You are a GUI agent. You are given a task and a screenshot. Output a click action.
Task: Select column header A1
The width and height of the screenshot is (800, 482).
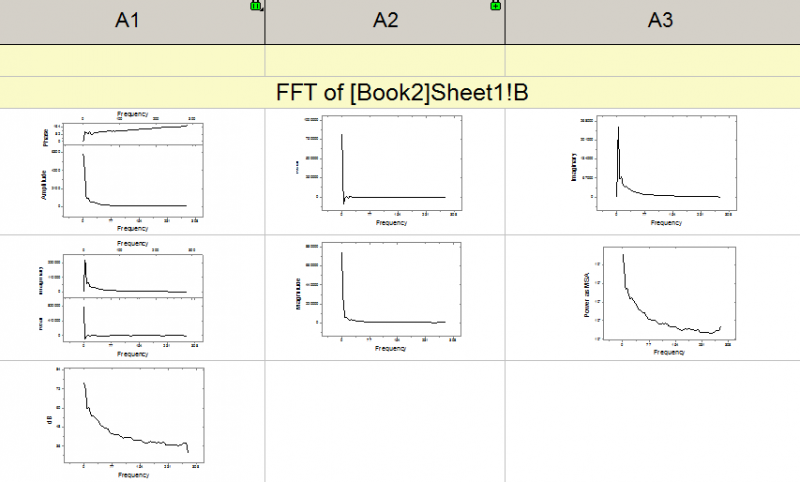click(x=132, y=21)
